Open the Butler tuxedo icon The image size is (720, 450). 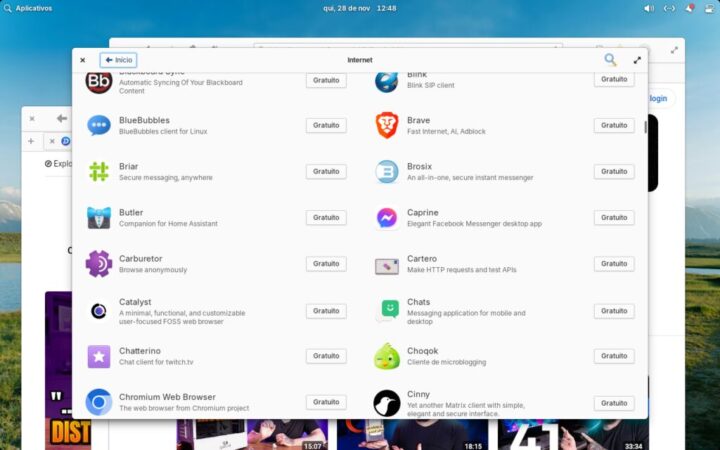pyautogui.click(x=99, y=218)
